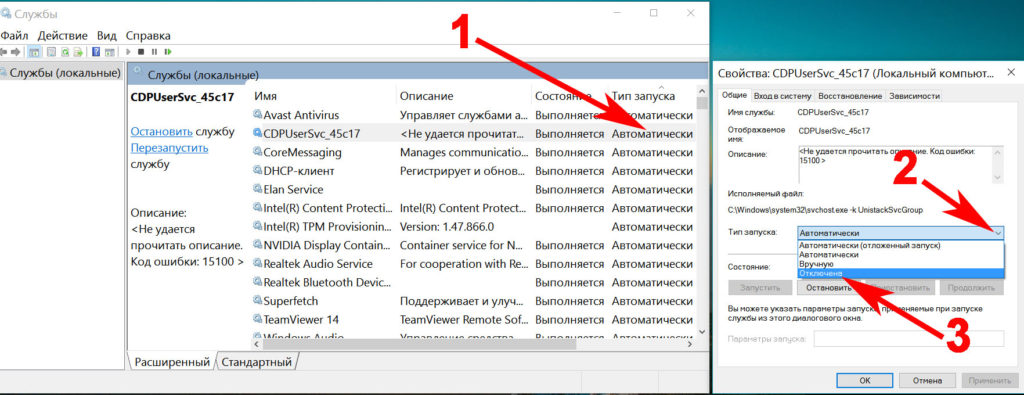Click the Остановить service link
This screenshot has height=395, width=1024.
pyautogui.click(x=161, y=131)
